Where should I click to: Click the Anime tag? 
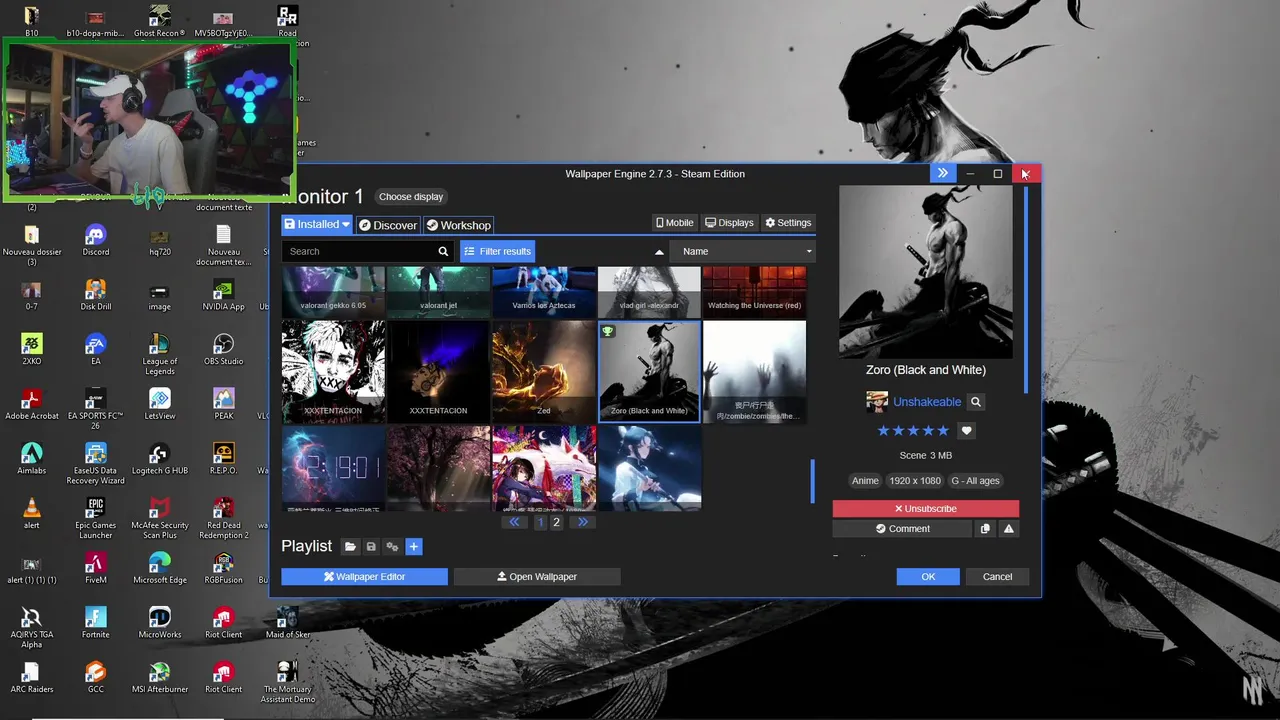pyautogui.click(x=865, y=481)
